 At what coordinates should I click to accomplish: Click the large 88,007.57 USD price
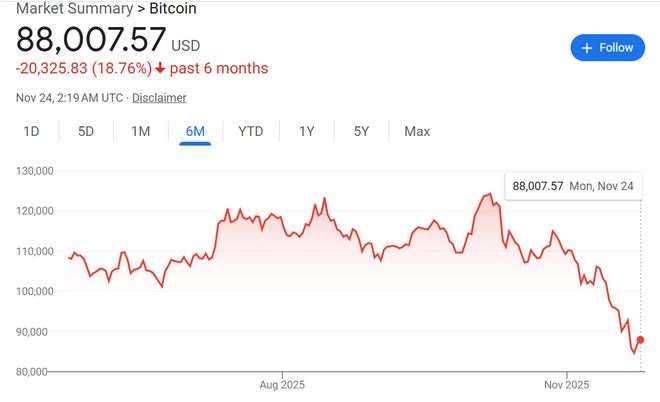[x=92, y=41]
